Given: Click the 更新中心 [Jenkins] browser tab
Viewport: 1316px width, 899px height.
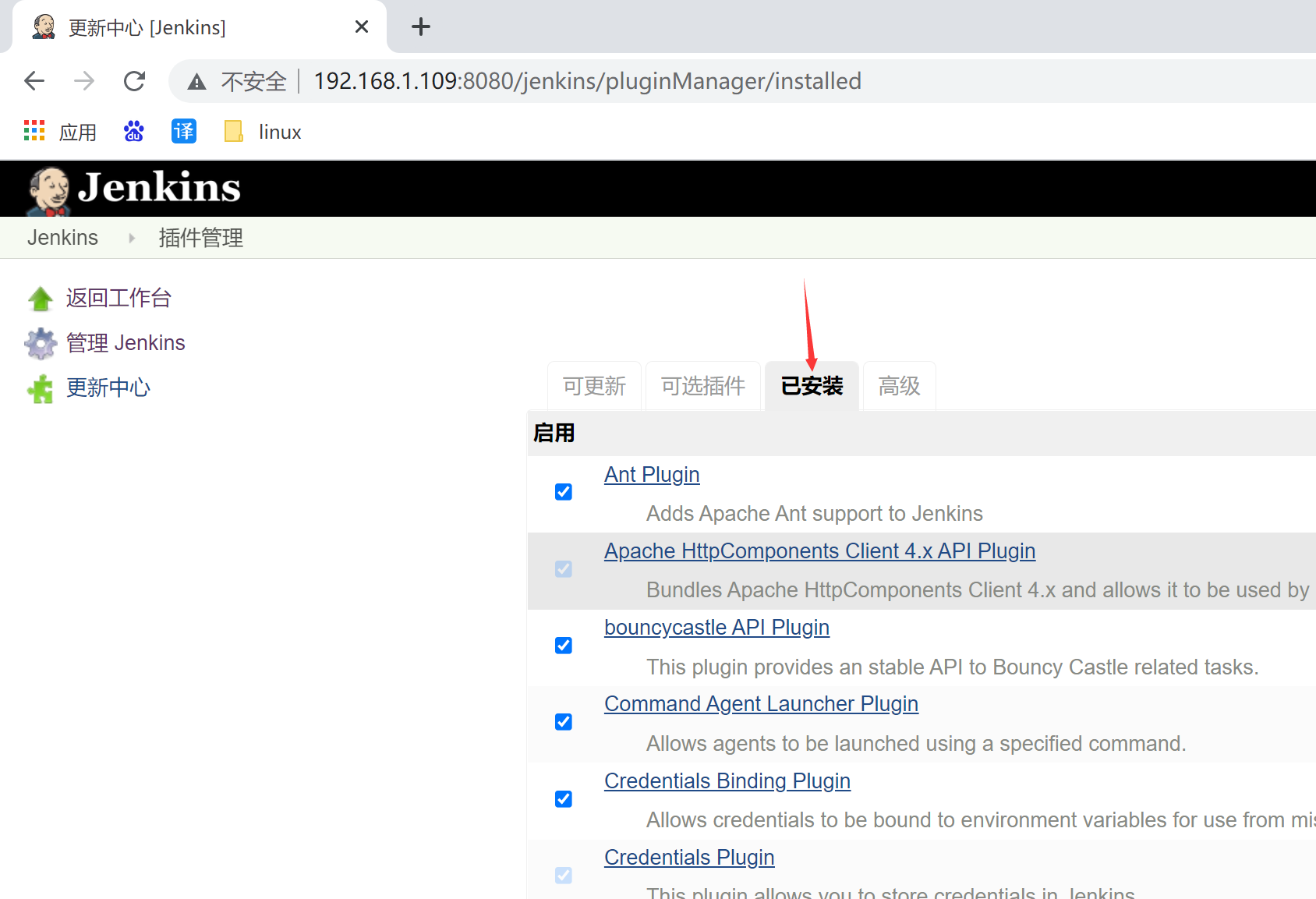Looking at the screenshot, I should coord(200,27).
